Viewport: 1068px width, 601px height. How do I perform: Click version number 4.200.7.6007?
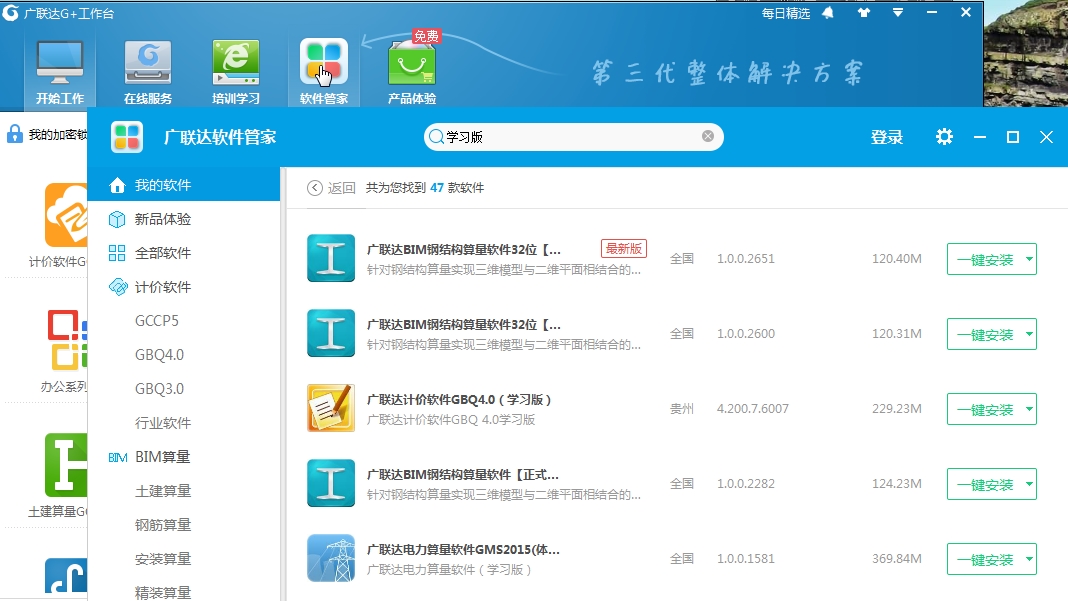coord(753,408)
